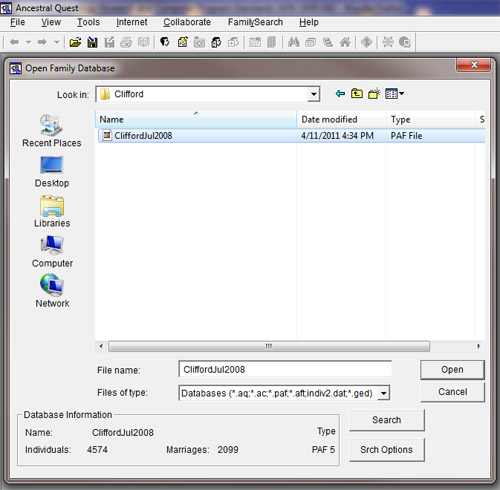Click the greyed add family toolbar icon

(x=233, y=42)
